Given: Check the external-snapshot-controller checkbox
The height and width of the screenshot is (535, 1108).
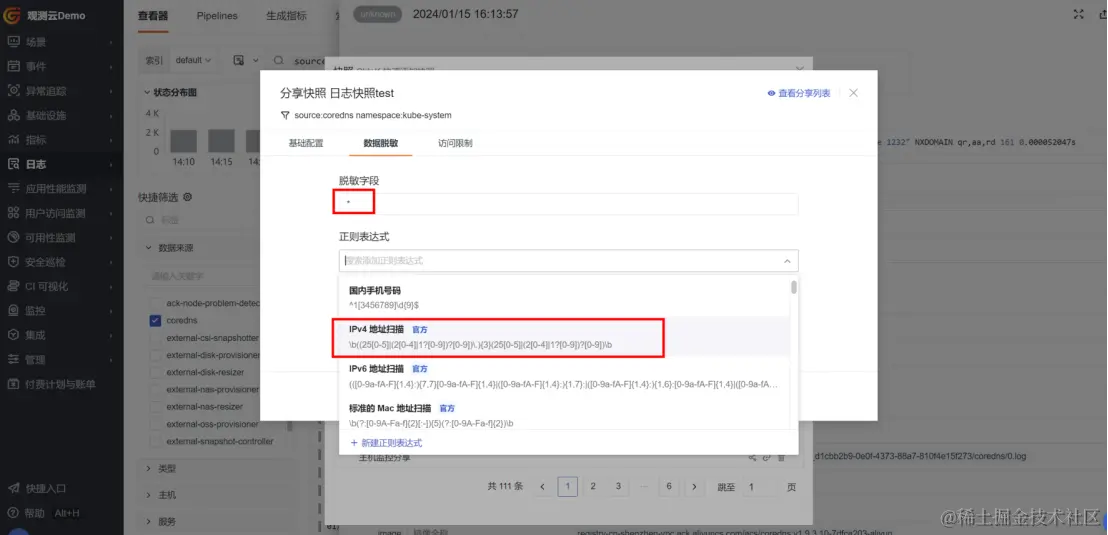Looking at the screenshot, I should click(155, 441).
